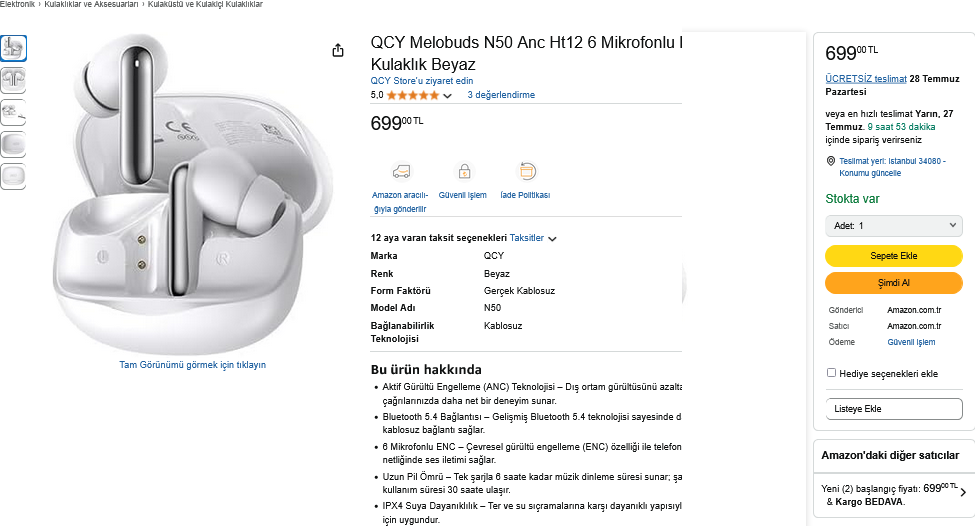Viewport: 976px width, 526px height.
Task: Go to Kulaklıklar ve Aksesuarları breadcrumb
Action: tap(92, 4)
